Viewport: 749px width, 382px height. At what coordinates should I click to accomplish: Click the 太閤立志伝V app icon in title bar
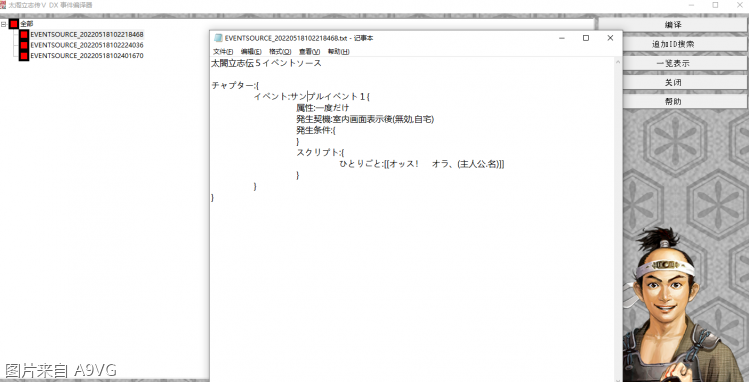(x=3, y=5)
